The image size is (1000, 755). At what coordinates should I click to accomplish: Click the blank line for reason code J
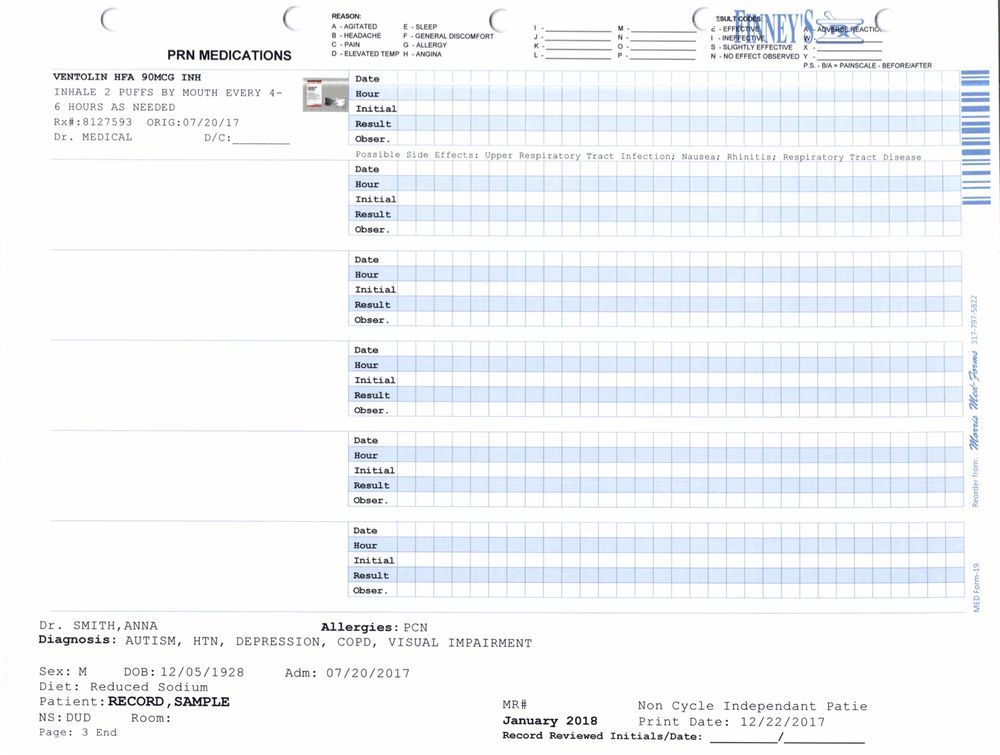578,38
